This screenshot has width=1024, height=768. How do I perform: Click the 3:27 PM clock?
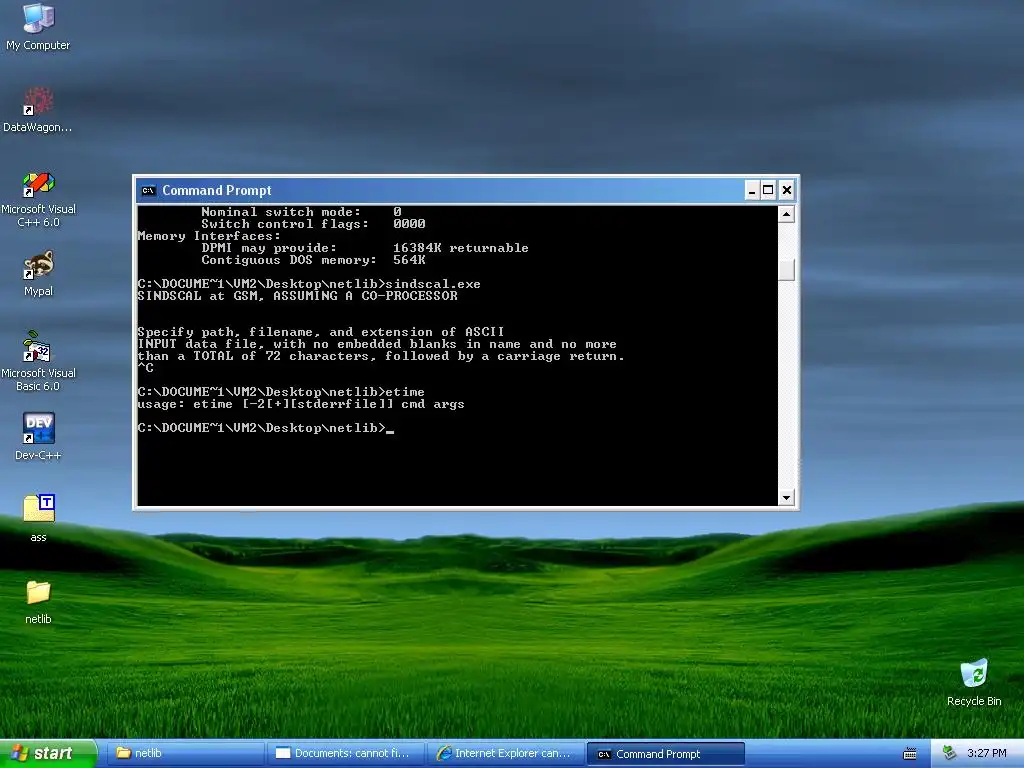tap(987, 753)
